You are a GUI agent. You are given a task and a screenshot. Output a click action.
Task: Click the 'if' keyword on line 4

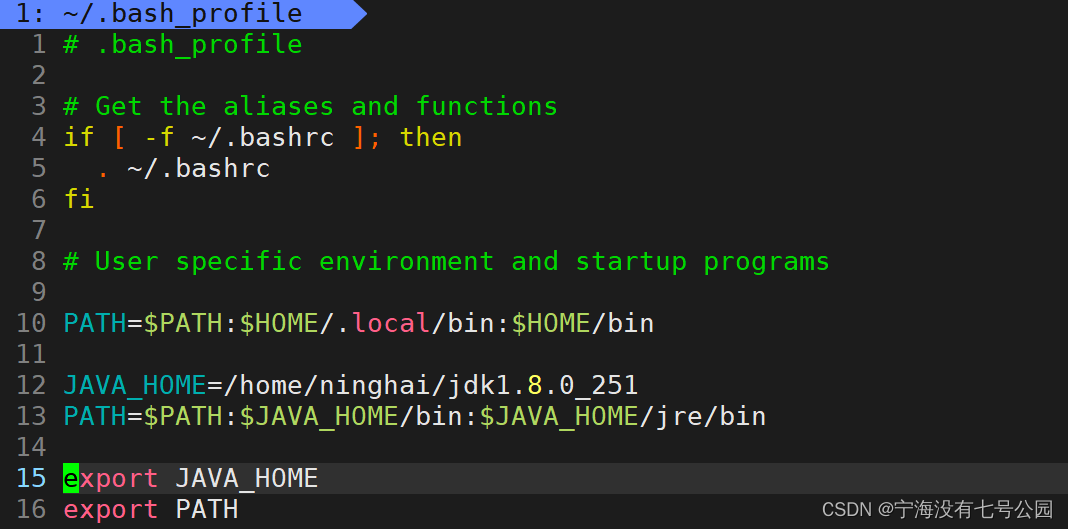79,138
